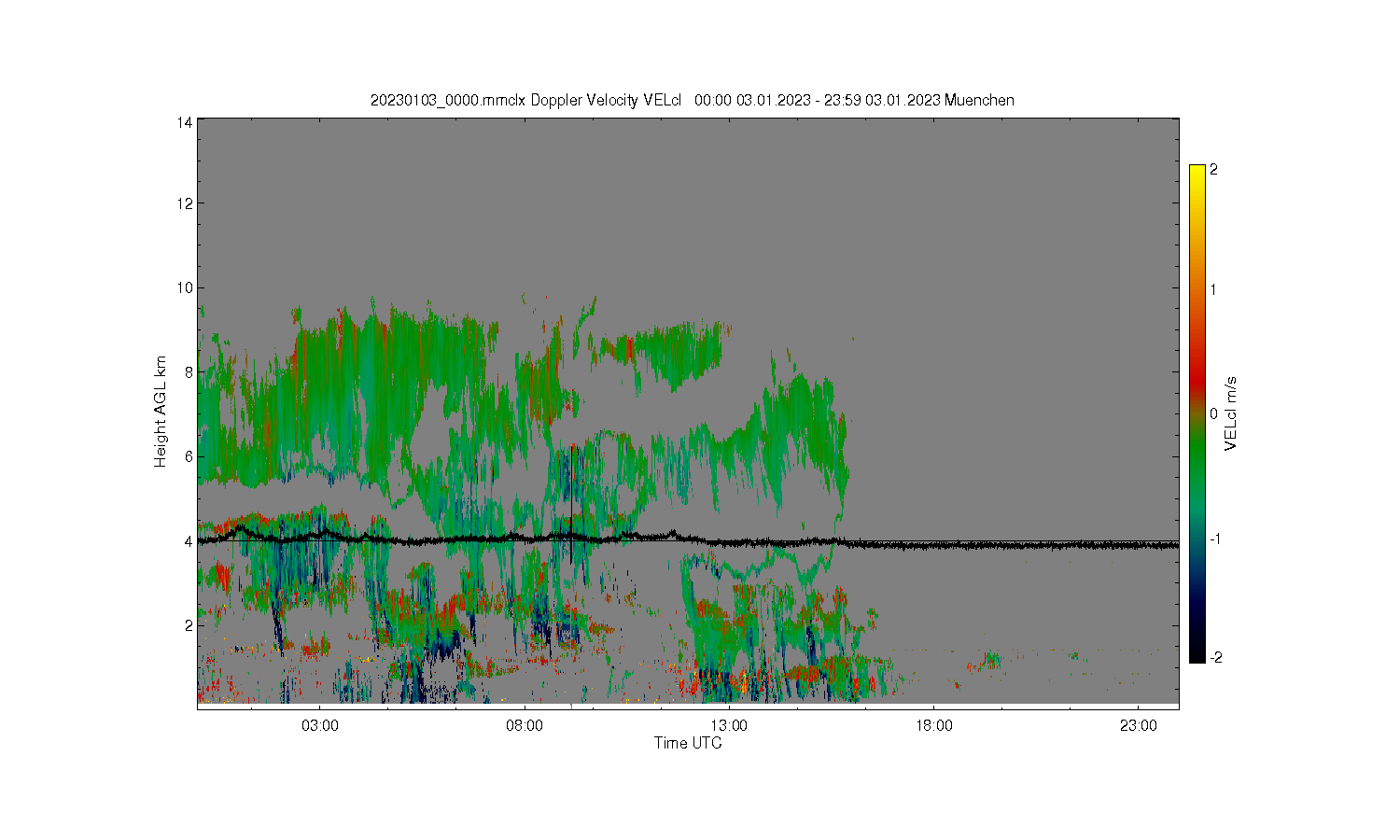Click the 'Height AGL km' axis label
This screenshot has width=1400, height=840.
click(161, 412)
